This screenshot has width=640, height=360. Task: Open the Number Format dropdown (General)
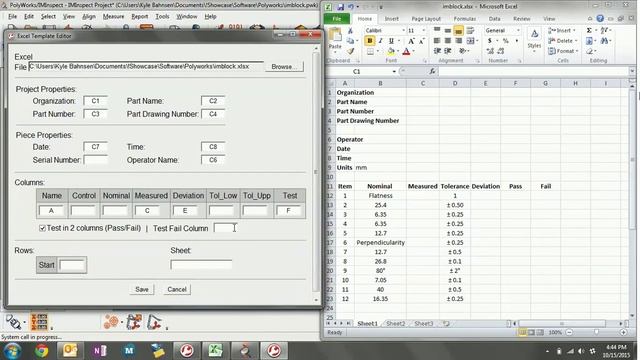click(518, 31)
